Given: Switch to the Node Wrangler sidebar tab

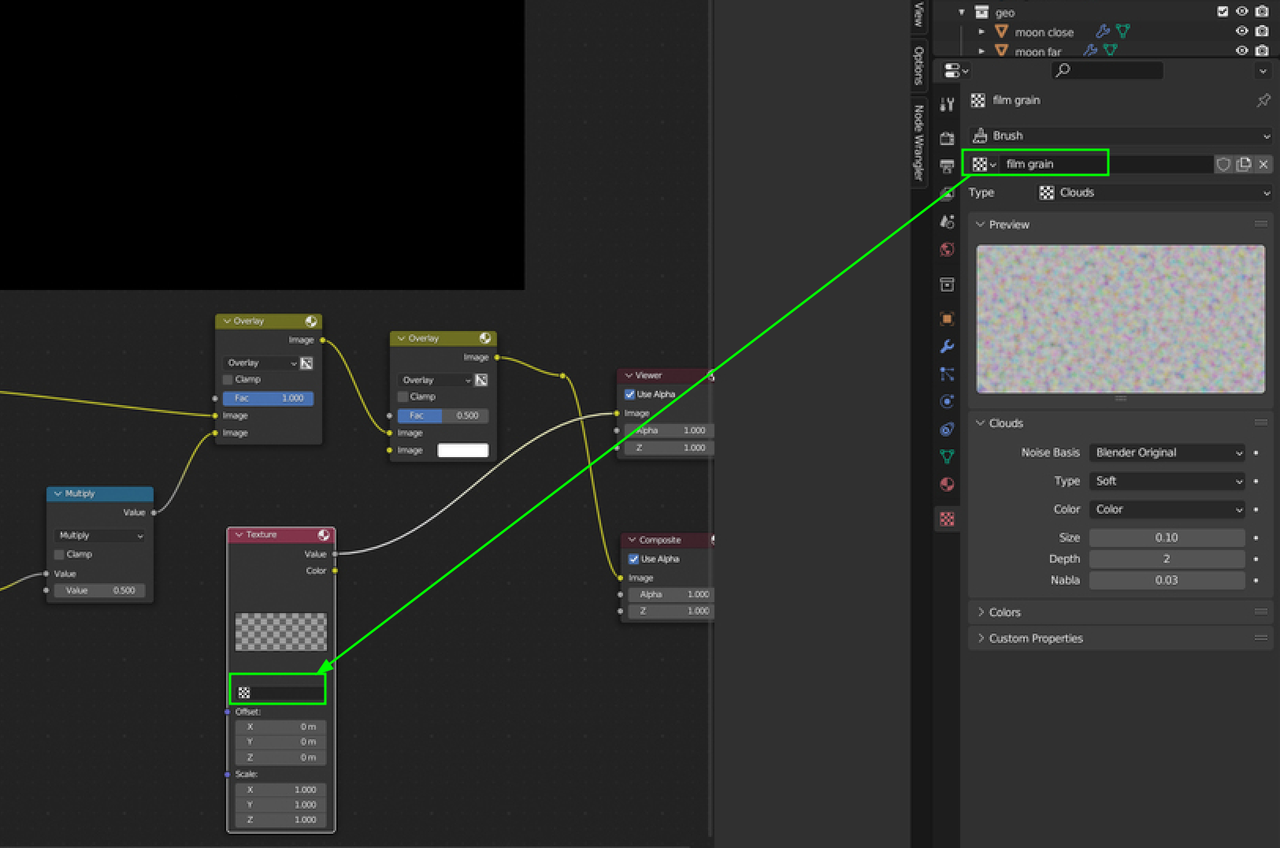Looking at the screenshot, I should 918,143.
